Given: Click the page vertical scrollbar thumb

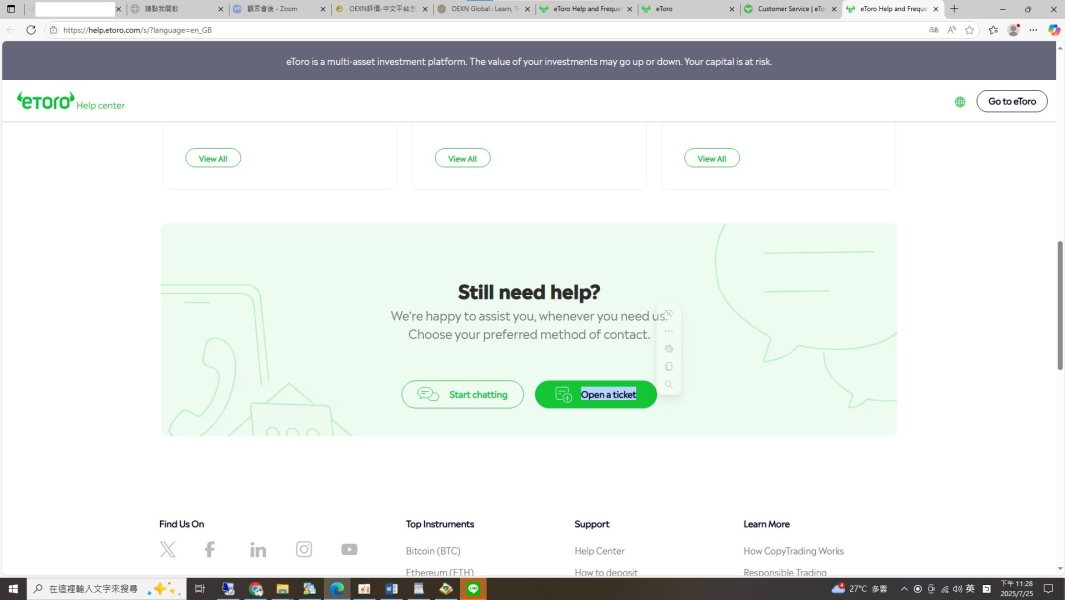Looking at the screenshot, I should click(1060, 305).
